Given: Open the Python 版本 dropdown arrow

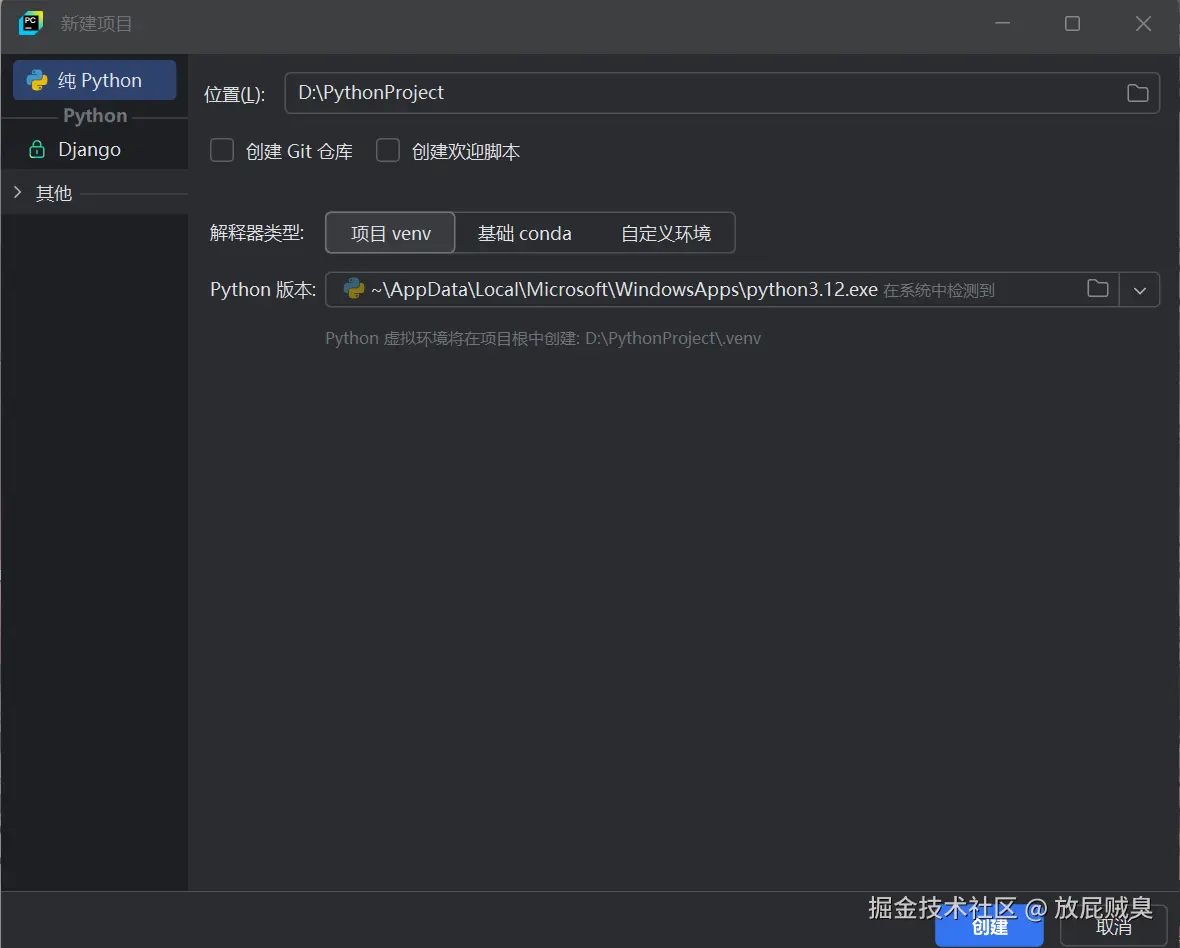Looking at the screenshot, I should tap(1139, 289).
